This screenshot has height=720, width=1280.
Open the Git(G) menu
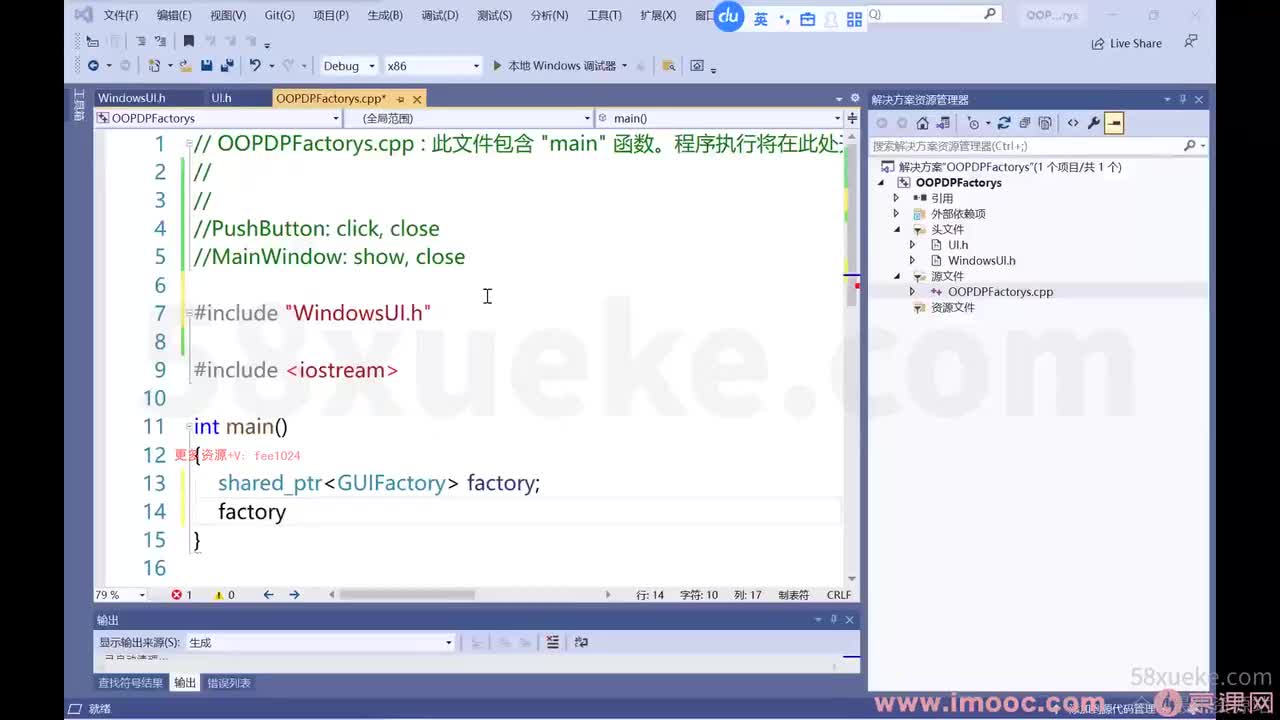[280, 15]
